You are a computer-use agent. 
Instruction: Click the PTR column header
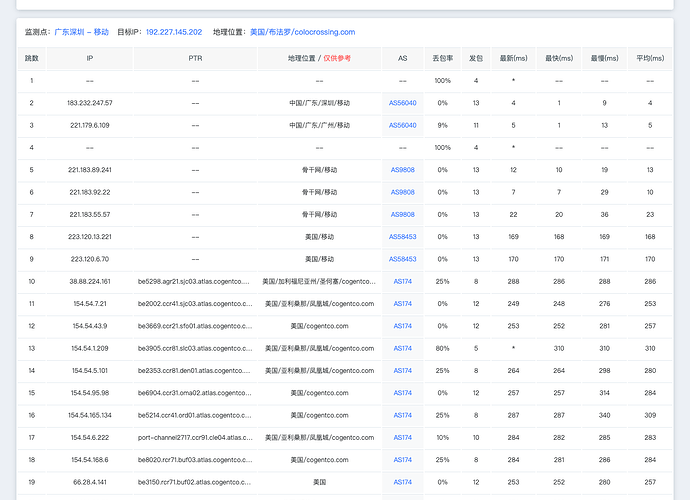click(x=195, y=59)
